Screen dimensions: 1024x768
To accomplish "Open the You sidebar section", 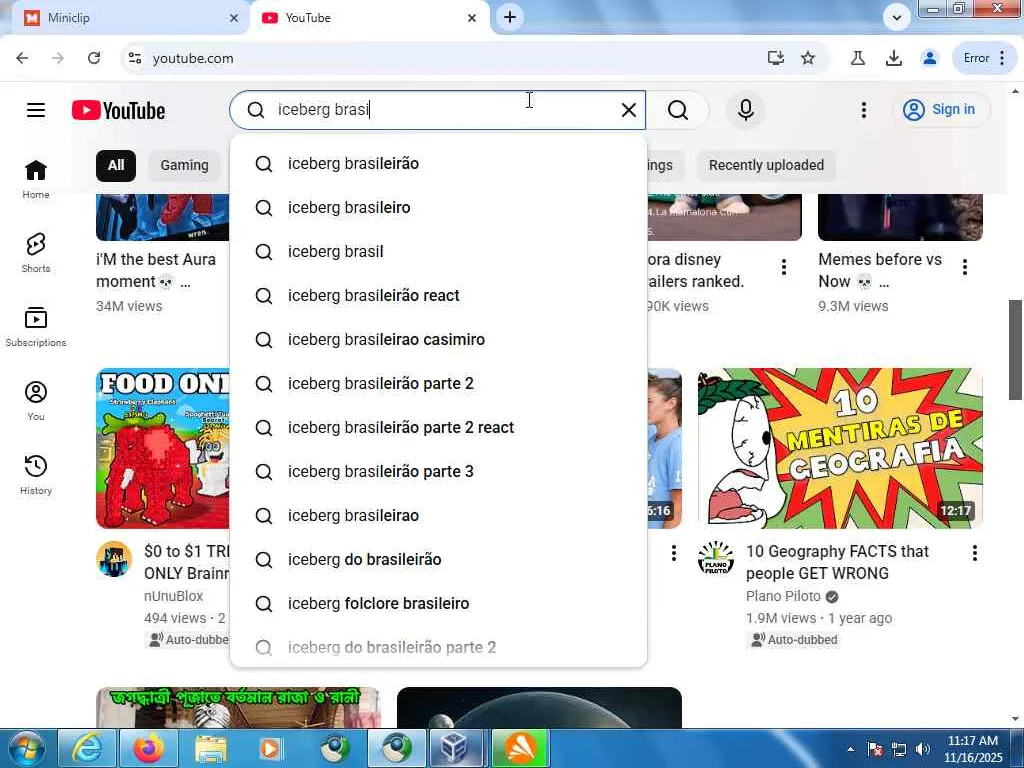I will coord(36,400).
